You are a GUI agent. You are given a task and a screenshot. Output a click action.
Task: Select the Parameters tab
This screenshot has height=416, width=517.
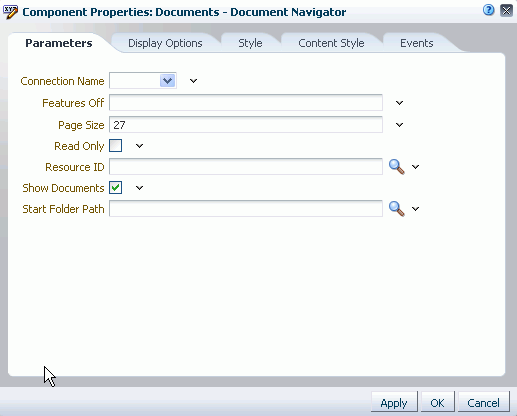[x=59, y=43]
